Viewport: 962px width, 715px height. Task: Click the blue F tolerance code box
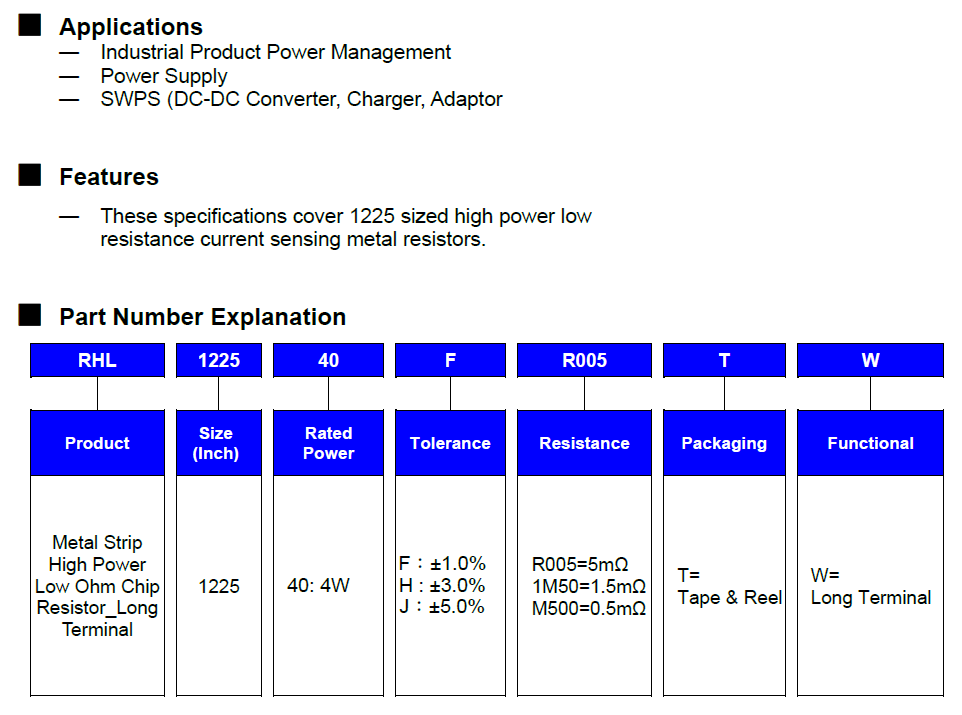[x=450, y=361]
